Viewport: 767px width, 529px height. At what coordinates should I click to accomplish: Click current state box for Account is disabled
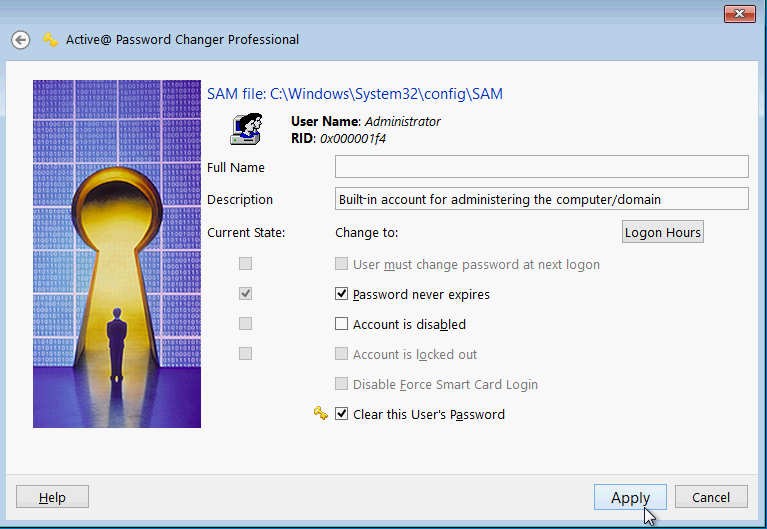246,323
